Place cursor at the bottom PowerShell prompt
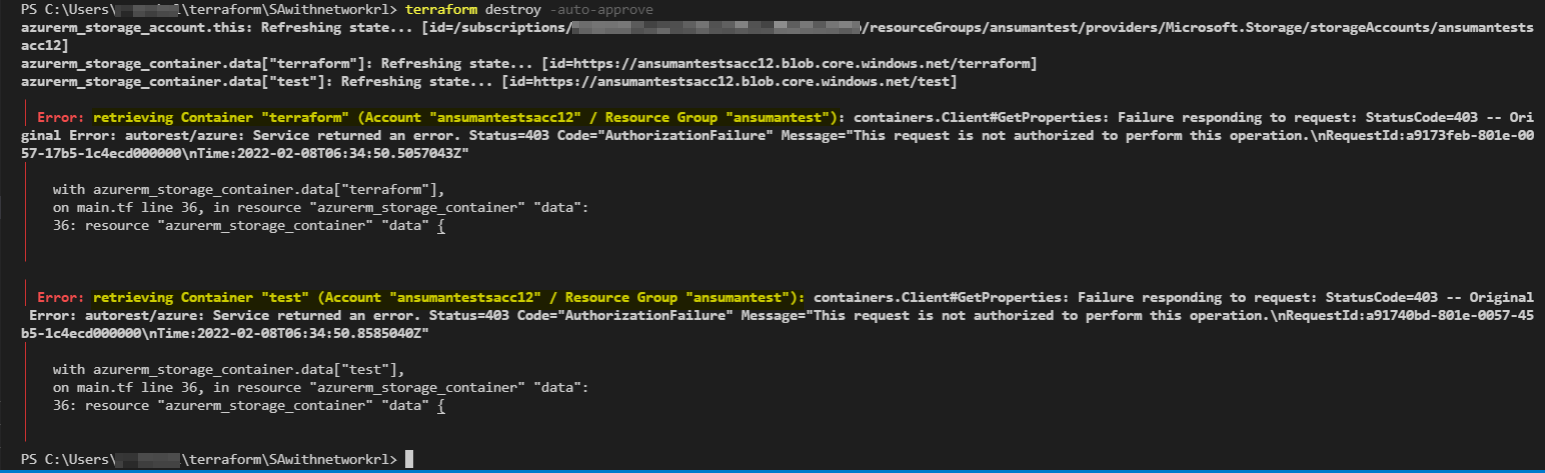The image size is (1545, 473). 410,459
